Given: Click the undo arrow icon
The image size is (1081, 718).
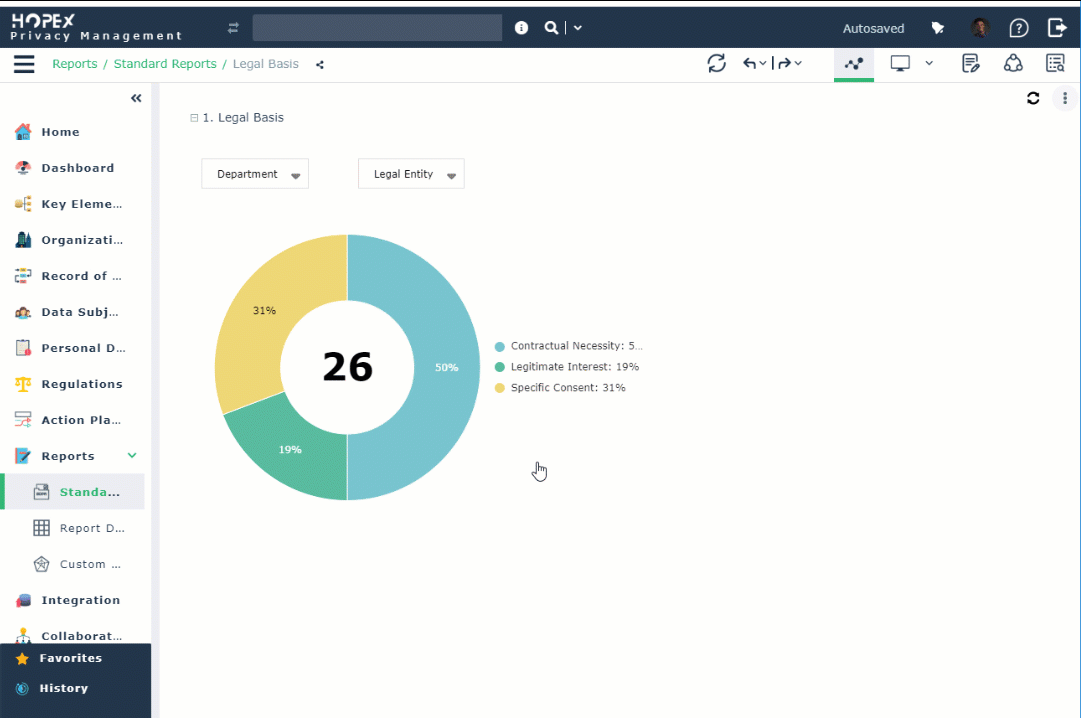Looking at the screenshot, I should (x=749, y=63).
